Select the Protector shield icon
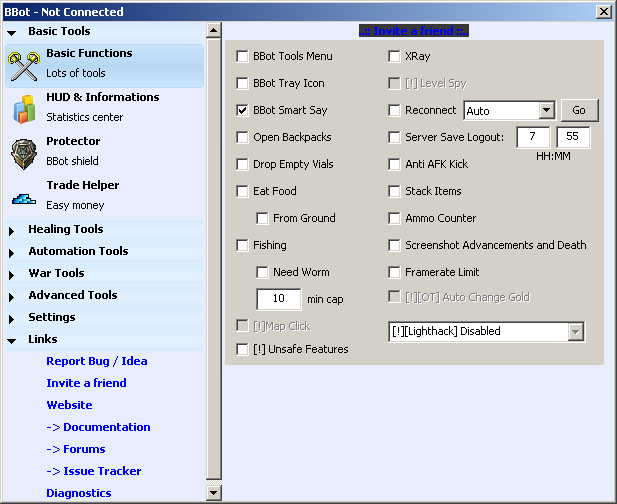This screenshot has width=617, height=504. pos(23,153)
